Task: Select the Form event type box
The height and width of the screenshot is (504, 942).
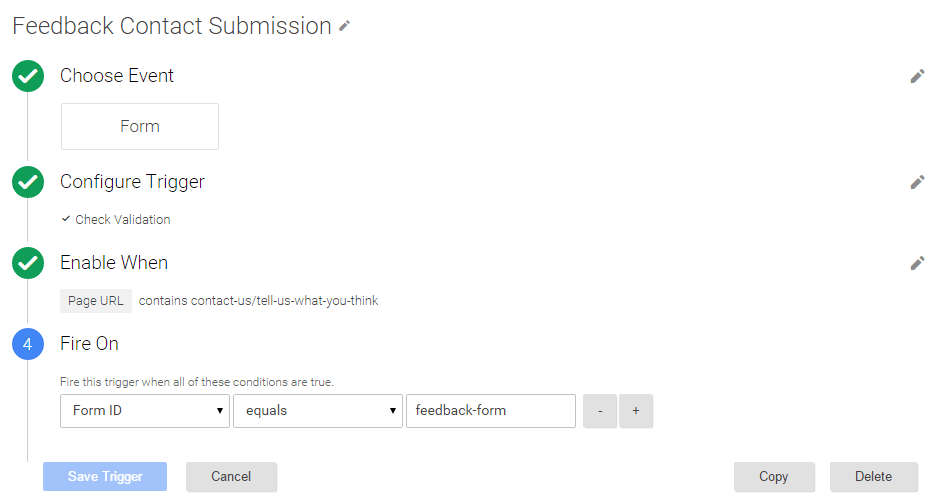Action: point(140,126)
